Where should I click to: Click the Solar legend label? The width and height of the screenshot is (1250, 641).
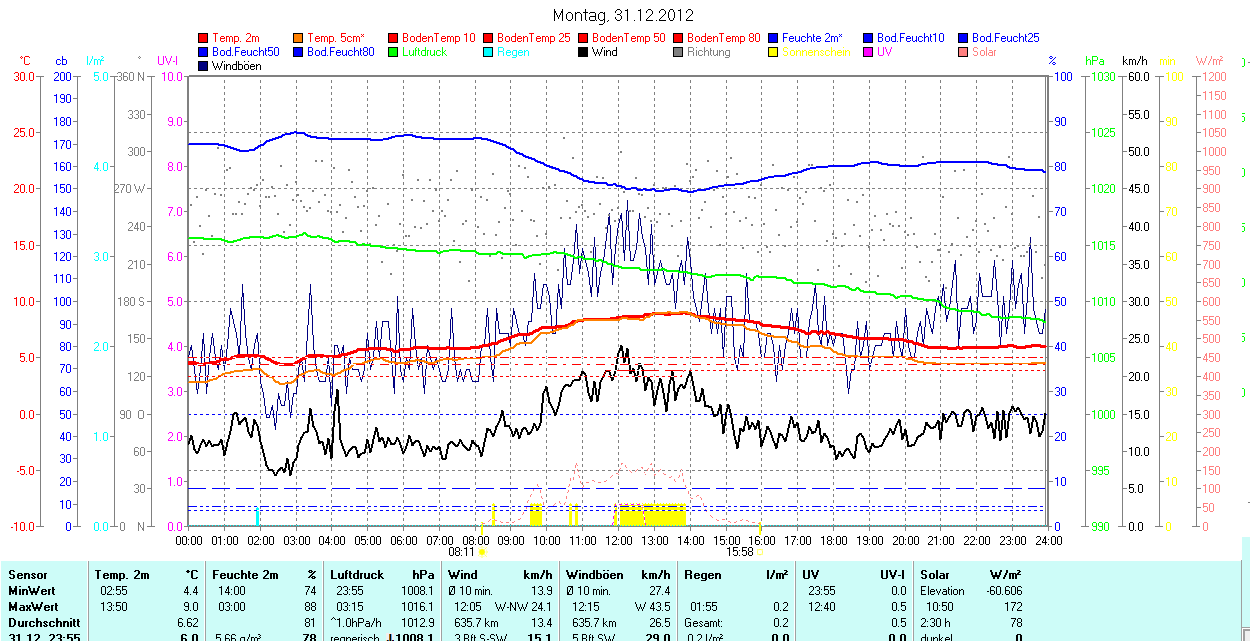coord(984,52)
